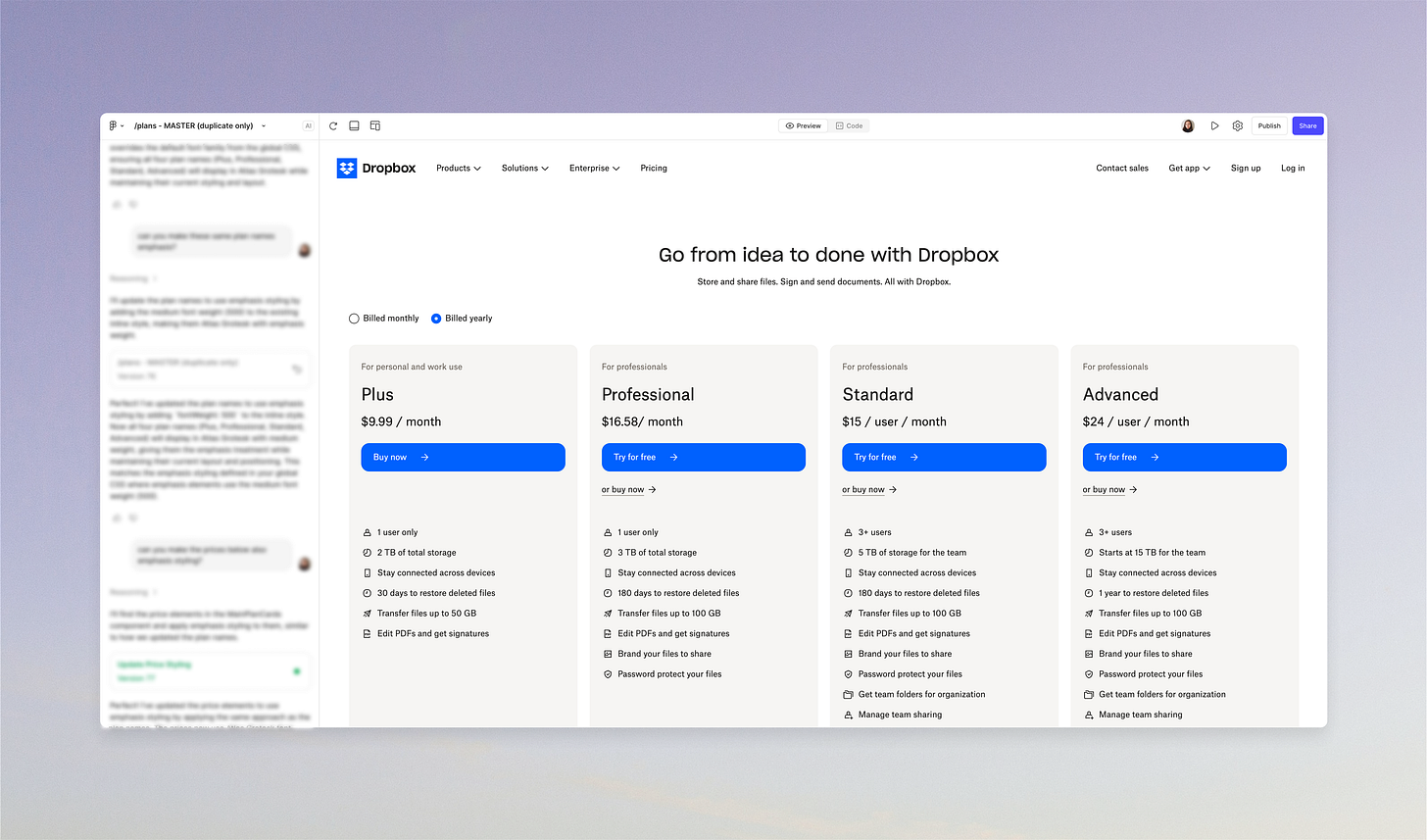Open the Figma logo main menu

click(x=113, y=125)
